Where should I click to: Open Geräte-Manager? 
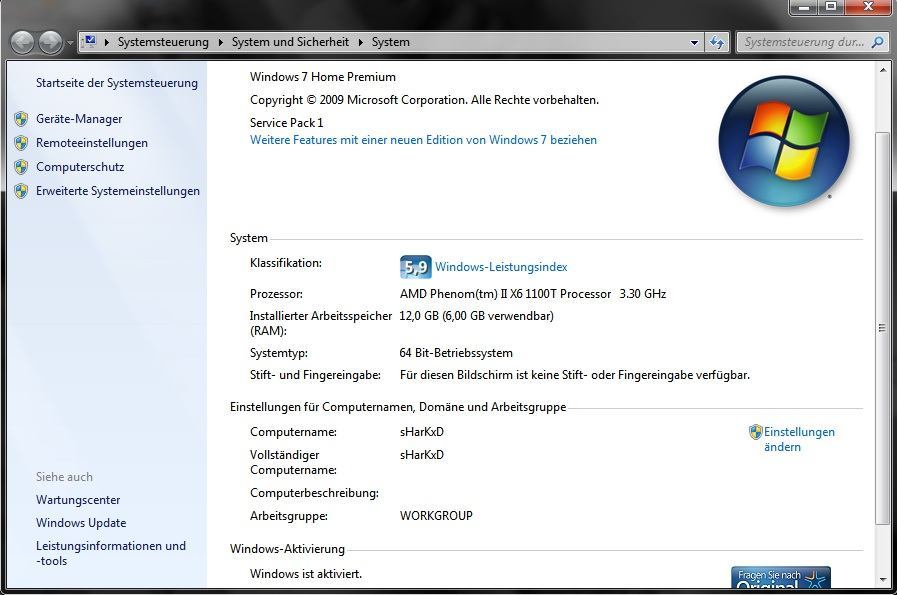coord(79,119)
